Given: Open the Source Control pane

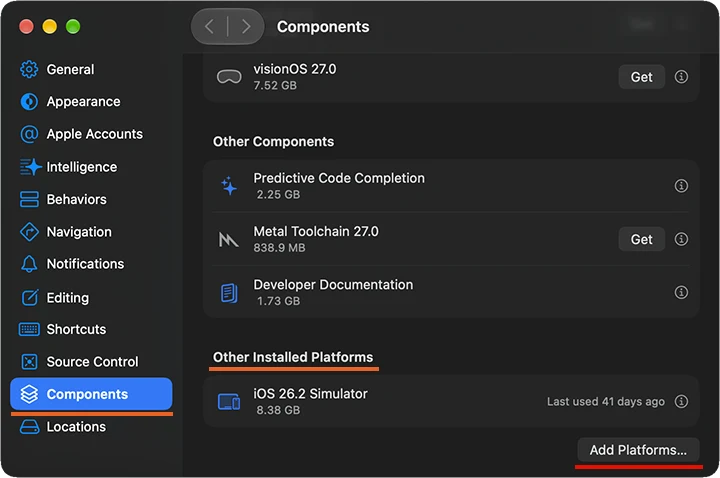Looking at the screenshot, I should (x=91, y=362).
